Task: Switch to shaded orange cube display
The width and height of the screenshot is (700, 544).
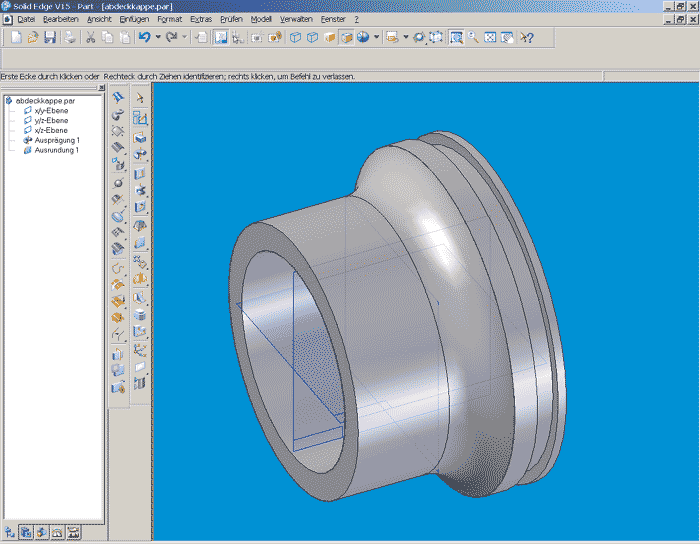Action: click(x=330, y=37)
